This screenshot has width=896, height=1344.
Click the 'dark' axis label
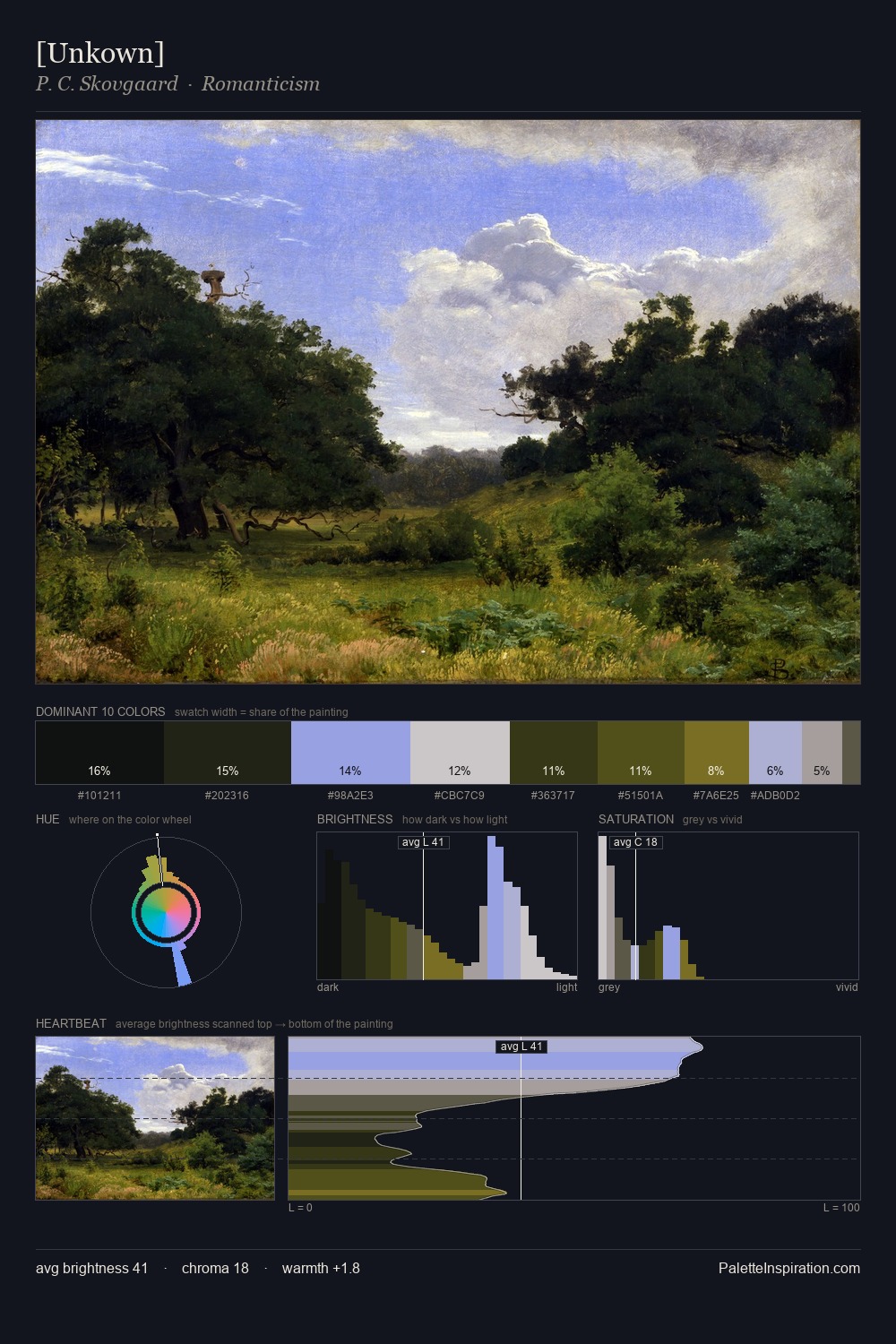tap(328, 987)
